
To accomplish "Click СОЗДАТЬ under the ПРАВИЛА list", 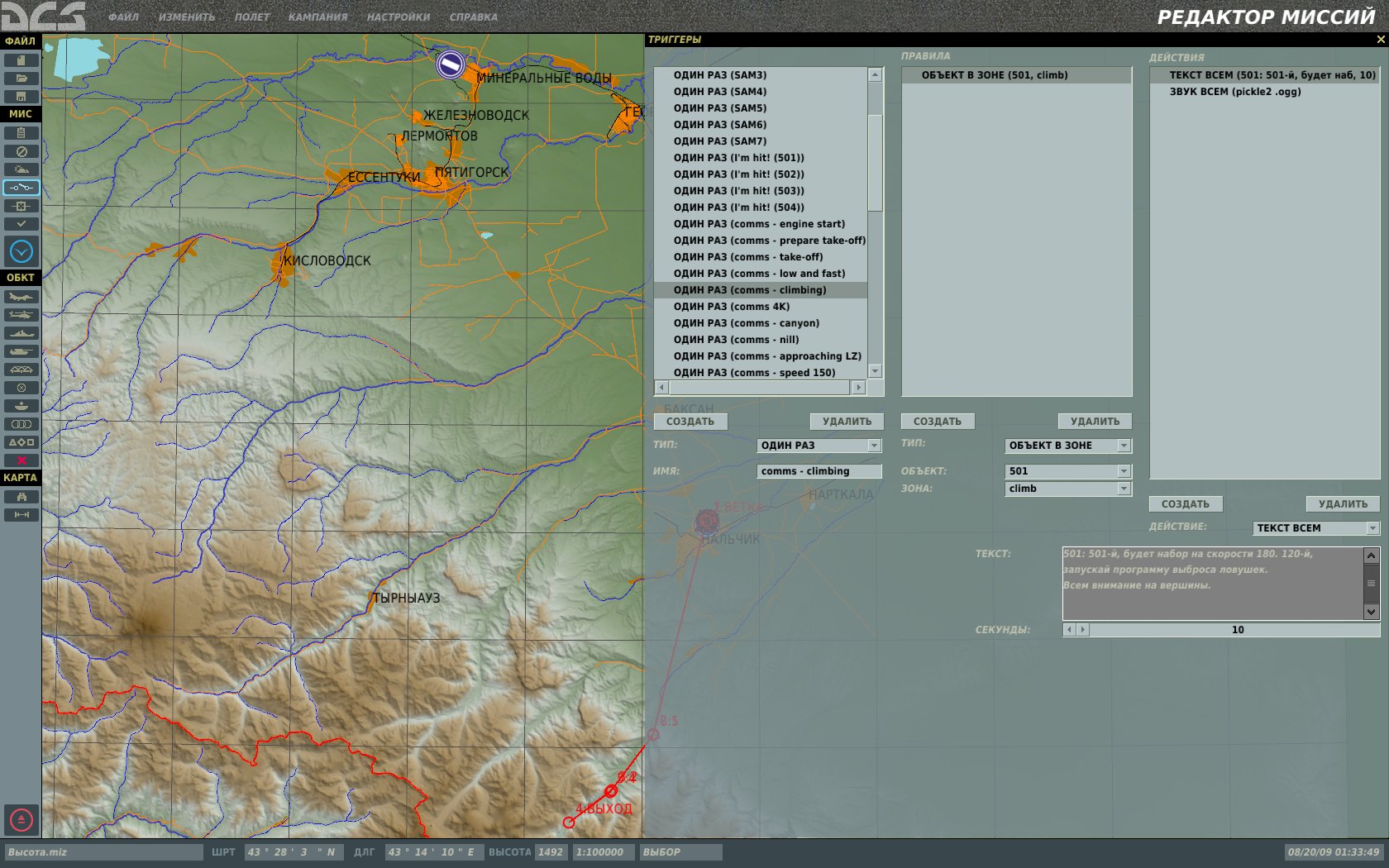I will click(938, 422).
